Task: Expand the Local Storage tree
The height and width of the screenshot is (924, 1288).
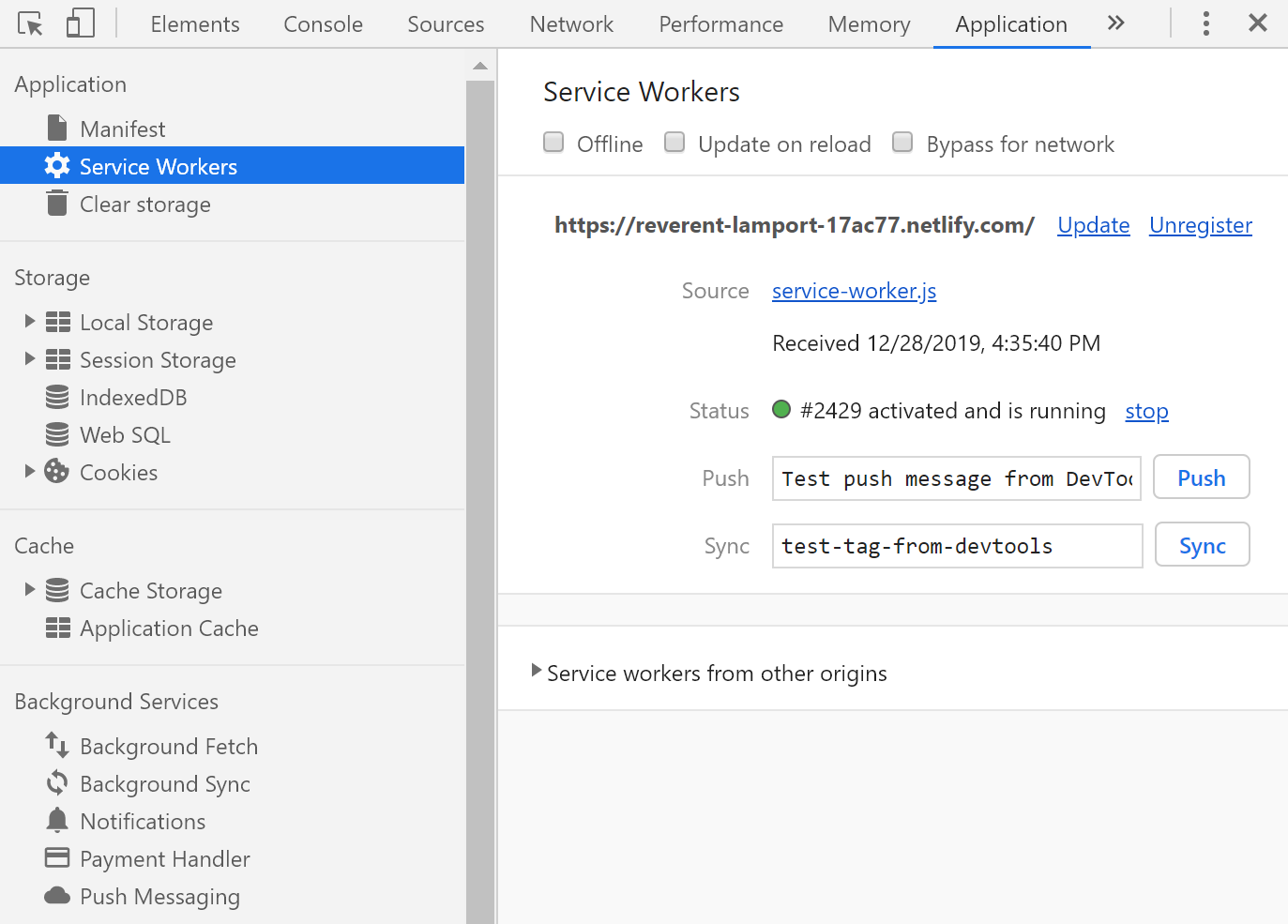Action: point(30,322)
